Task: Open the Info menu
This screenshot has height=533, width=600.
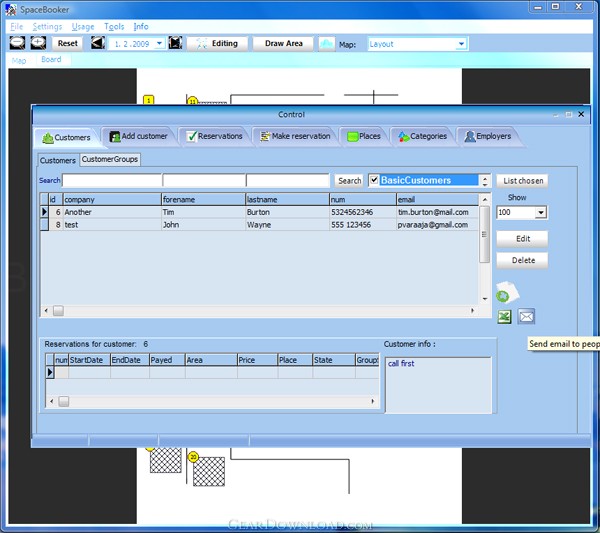Action: 141,26
